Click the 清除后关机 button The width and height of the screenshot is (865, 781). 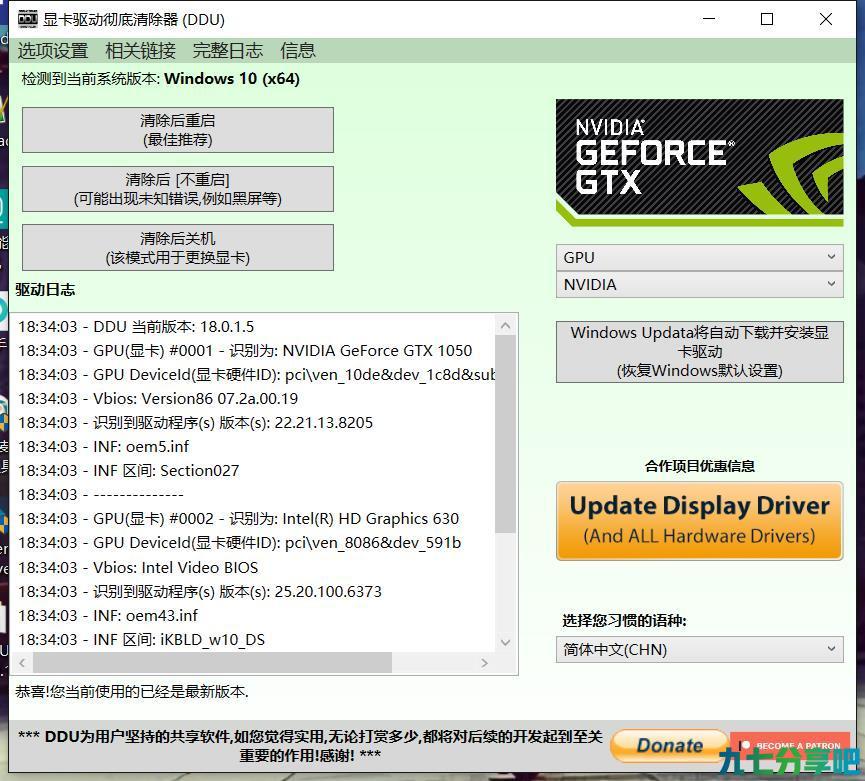178,248
